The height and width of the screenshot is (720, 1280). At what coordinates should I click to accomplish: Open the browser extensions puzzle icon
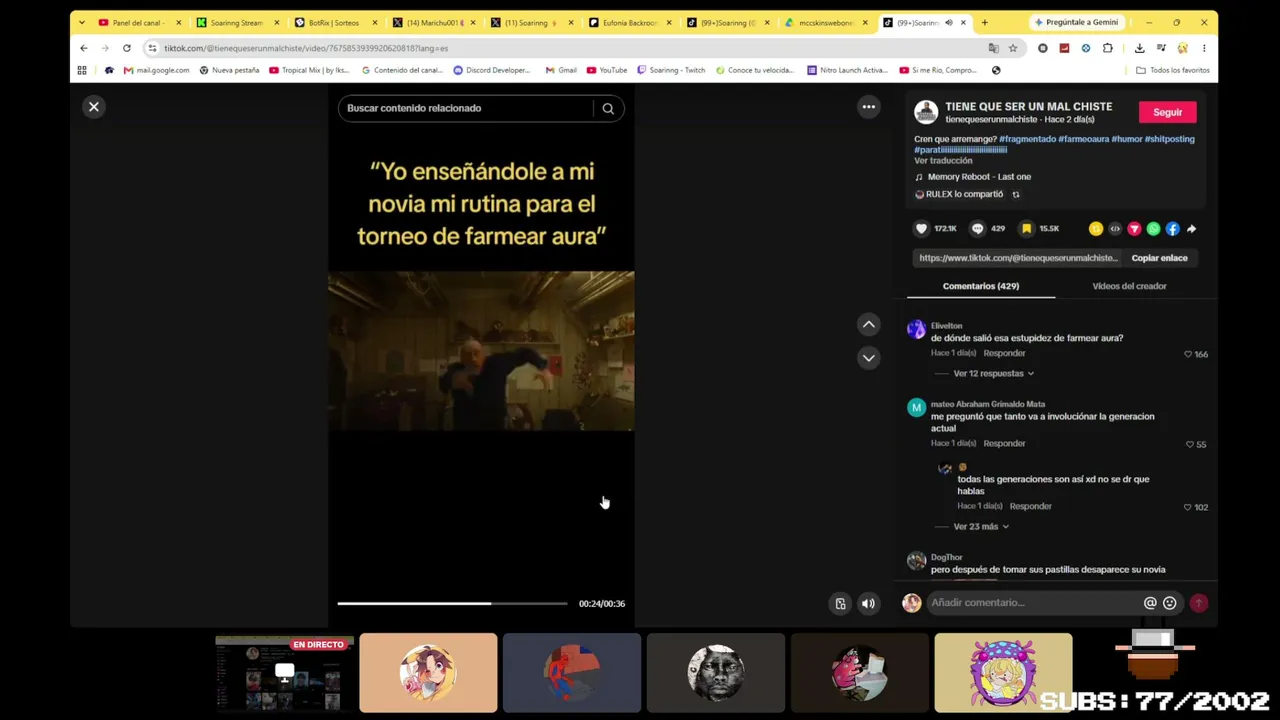(x=1108, y=48)
